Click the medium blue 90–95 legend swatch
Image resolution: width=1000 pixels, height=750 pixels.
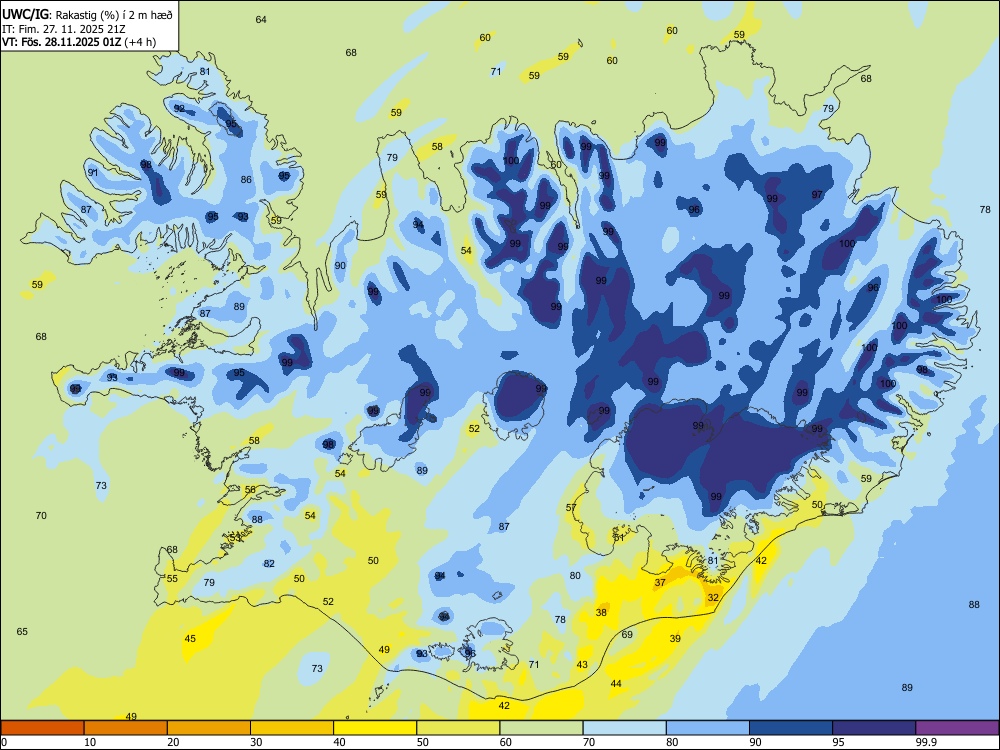[791, 728]
